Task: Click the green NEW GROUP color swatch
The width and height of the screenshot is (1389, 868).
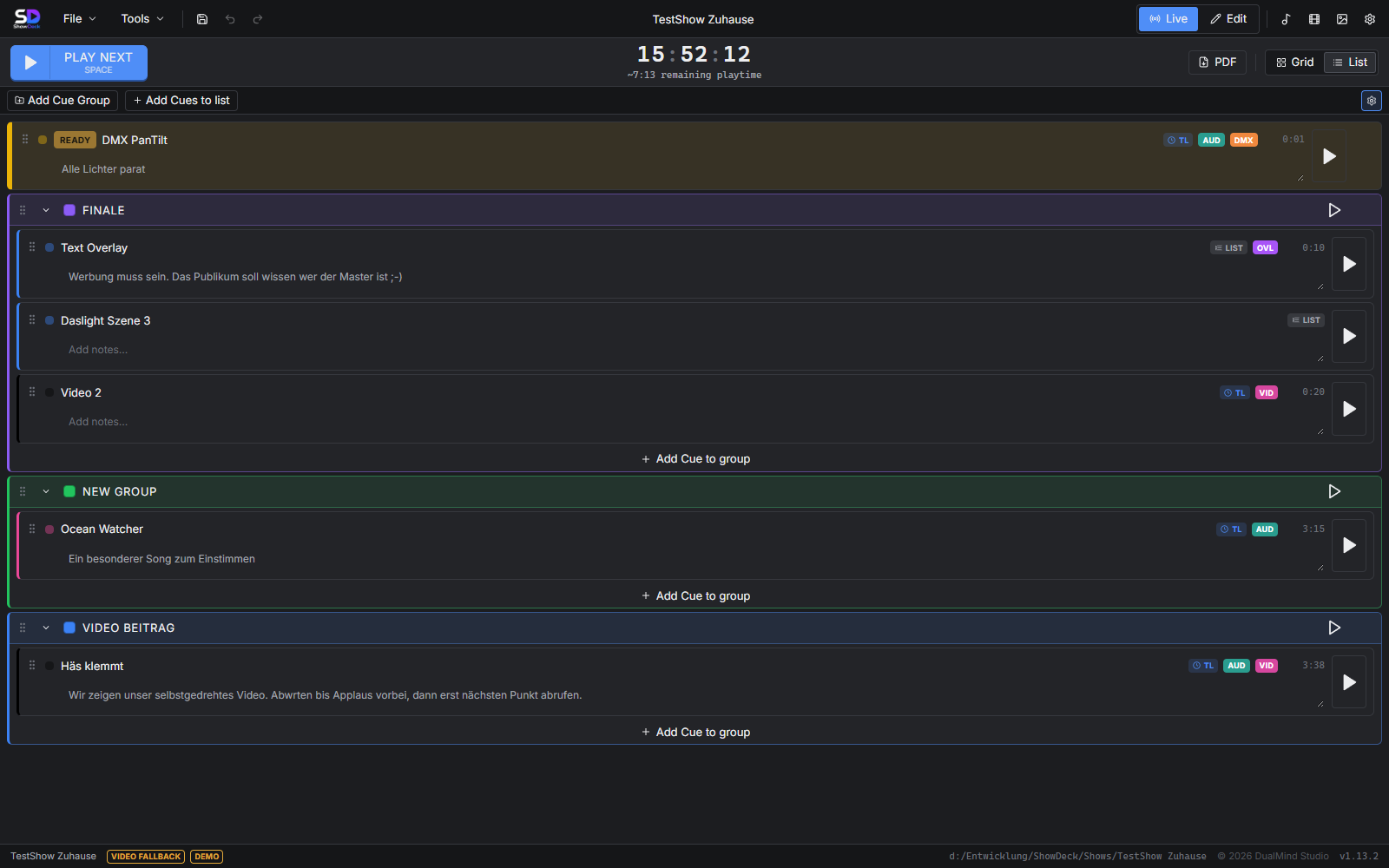Action: tap(69, 491)
